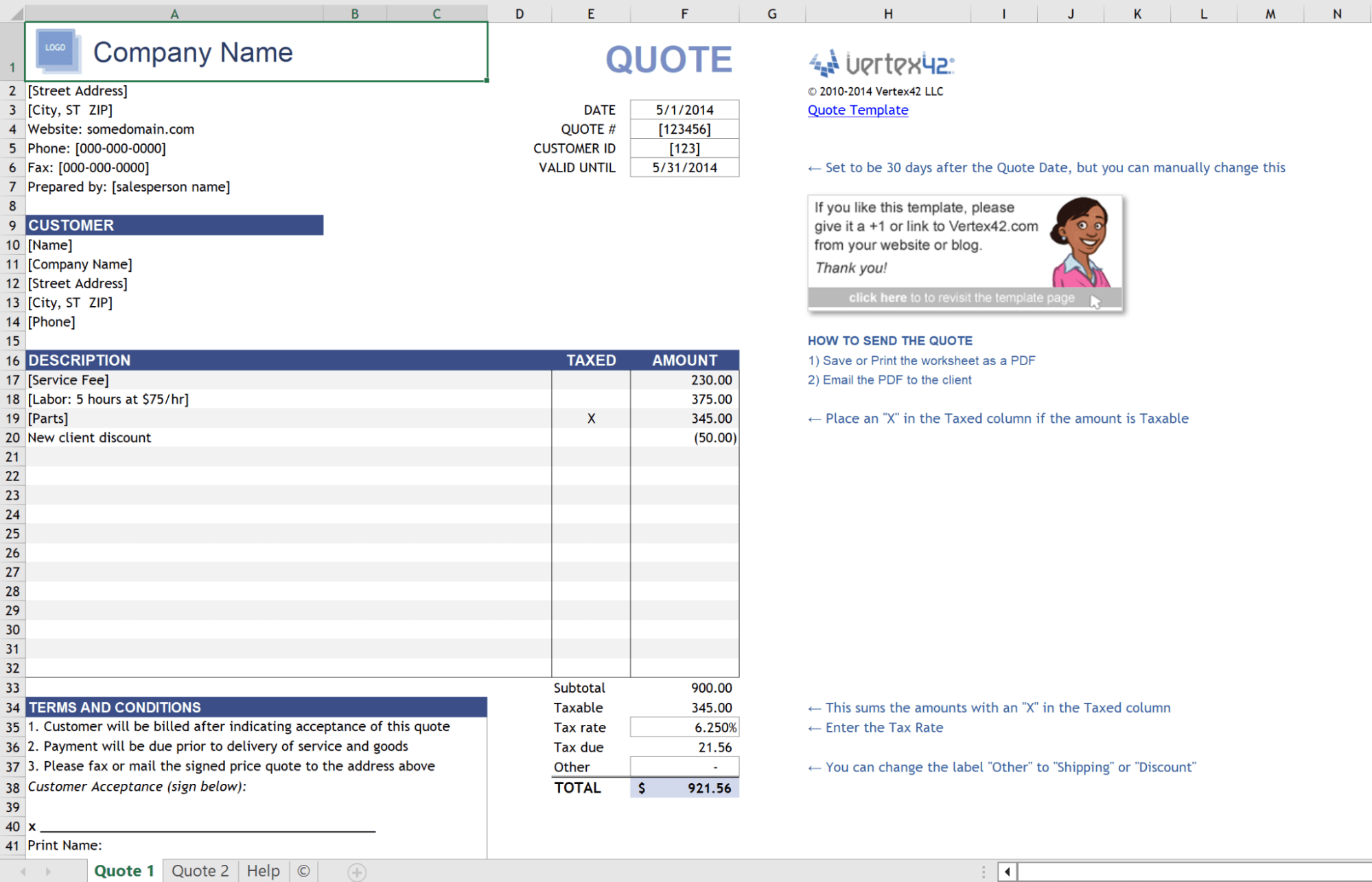Open the Quote Template hyperlink
Screen dimensions: 1372x882
coord(857,110)
